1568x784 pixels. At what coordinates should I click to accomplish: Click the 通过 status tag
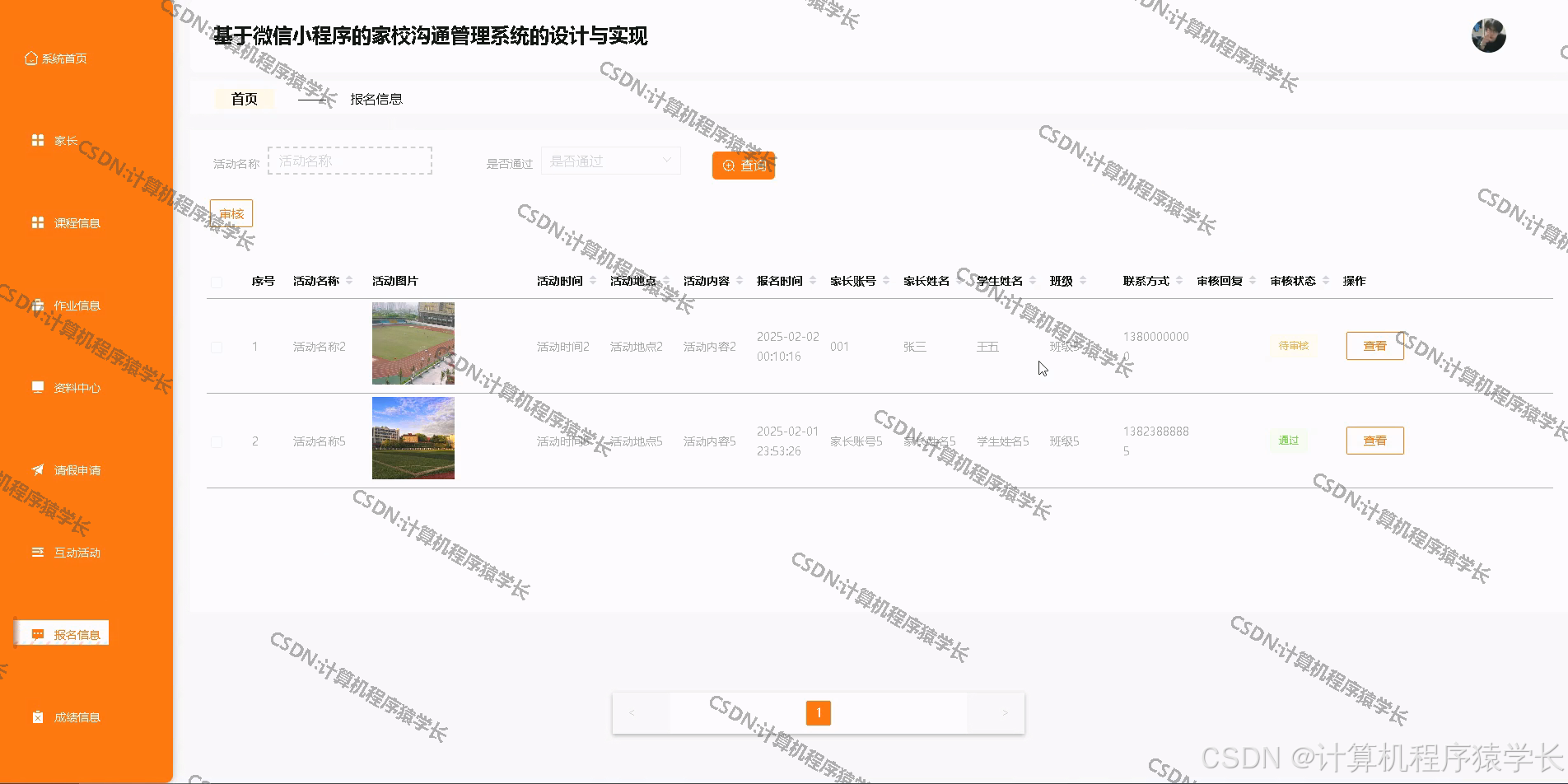(1288, 441)
